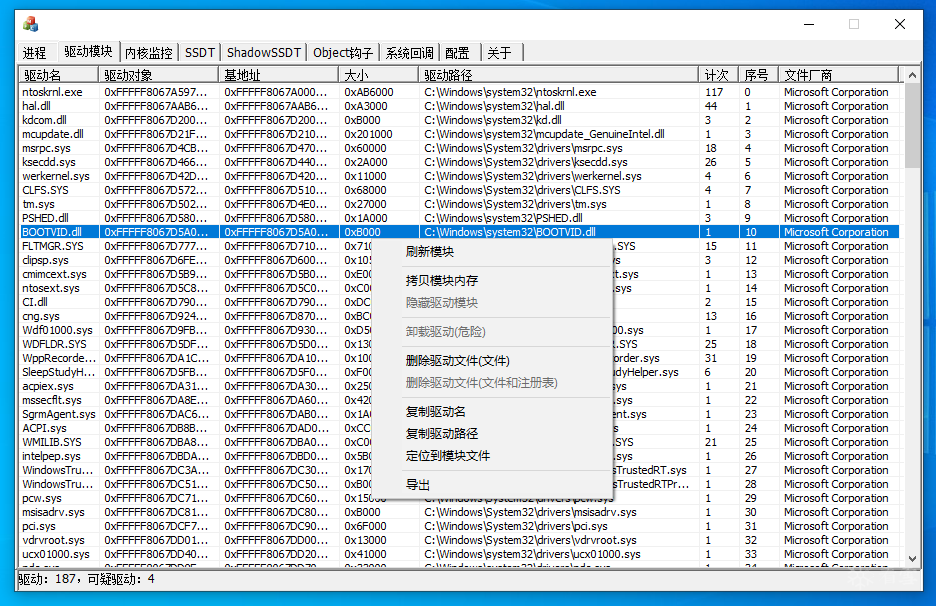Viewport: 936px width, 606px height.
Task: Click the kdcom.dll entry
Action: pyautogui.click(x=459, y=120)
